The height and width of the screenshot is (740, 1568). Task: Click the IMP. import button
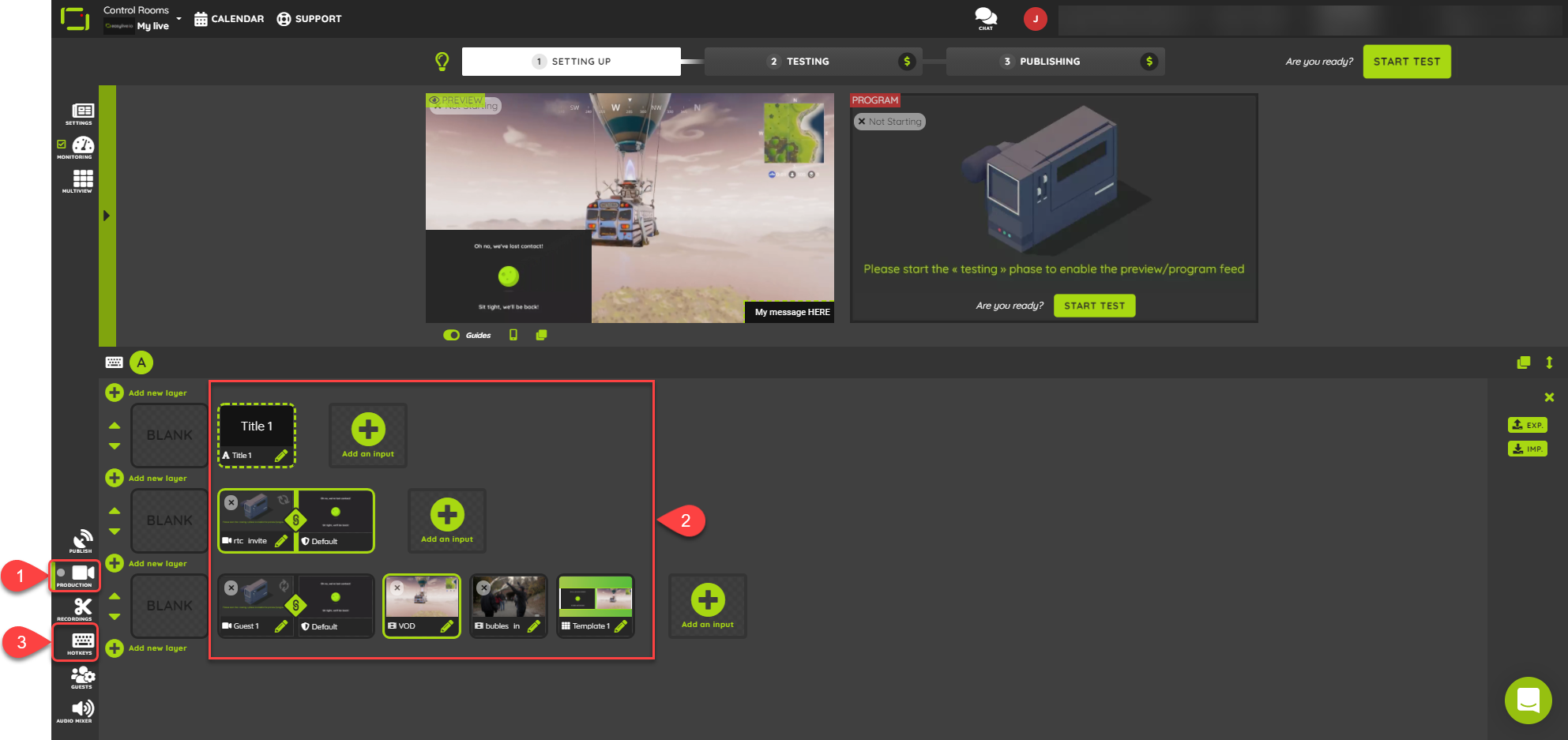coord(1528,449)
